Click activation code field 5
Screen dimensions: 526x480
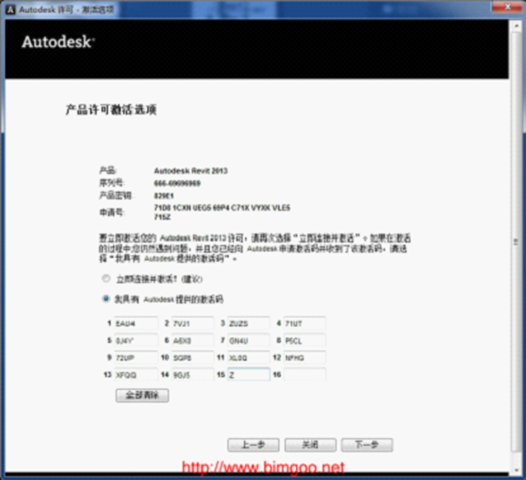pyautogui.click(x=136, y=340)
